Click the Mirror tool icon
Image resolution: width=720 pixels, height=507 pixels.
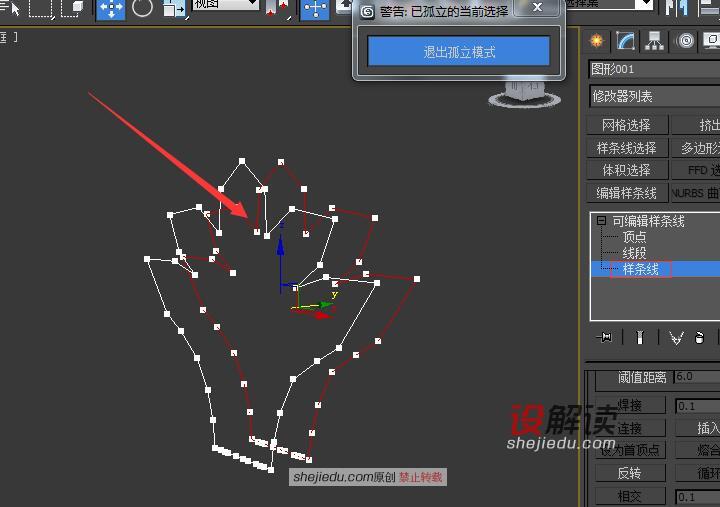(x=676, y=8)
